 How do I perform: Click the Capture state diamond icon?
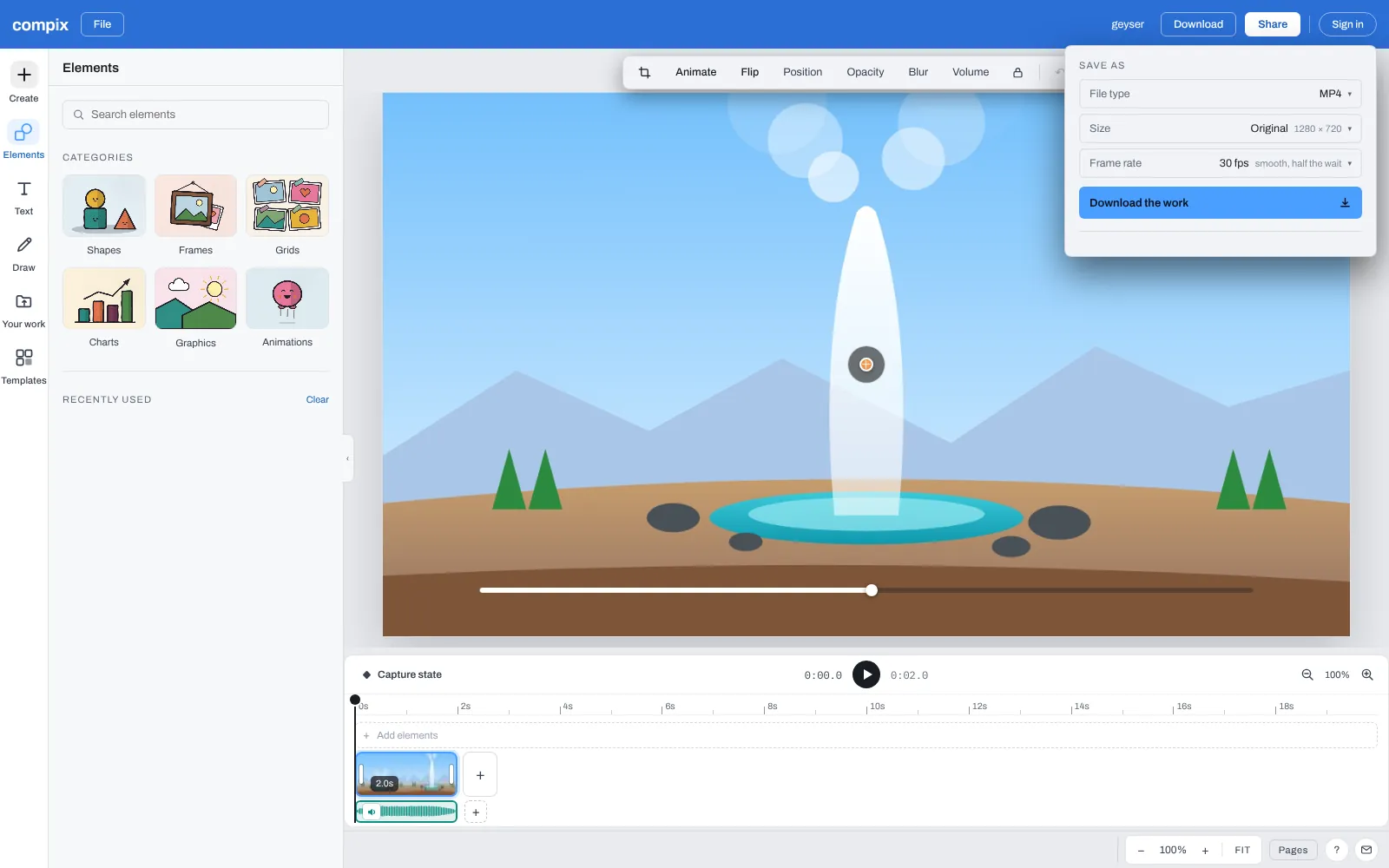pos(366,674)
